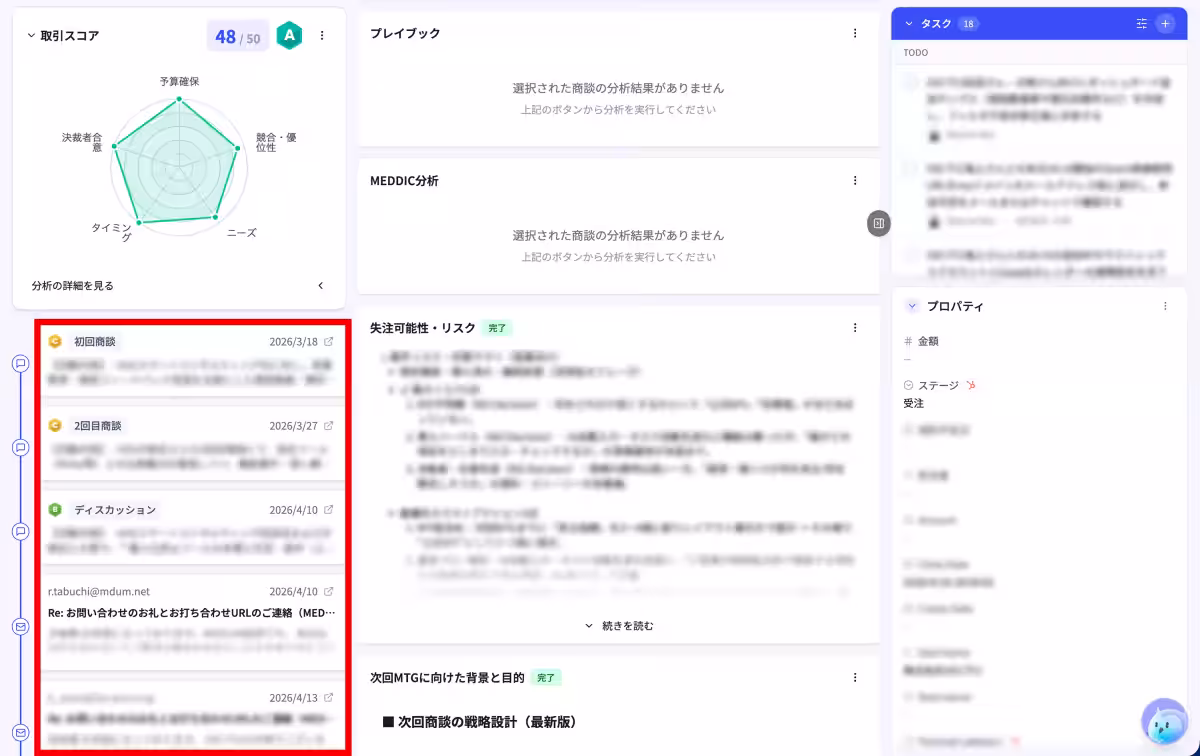The width and height of the screenshot is (1200, 756).
Task: Open the MEDDIC分析 kebab menu
Action: pyautogui.click(x=855, y=181)
